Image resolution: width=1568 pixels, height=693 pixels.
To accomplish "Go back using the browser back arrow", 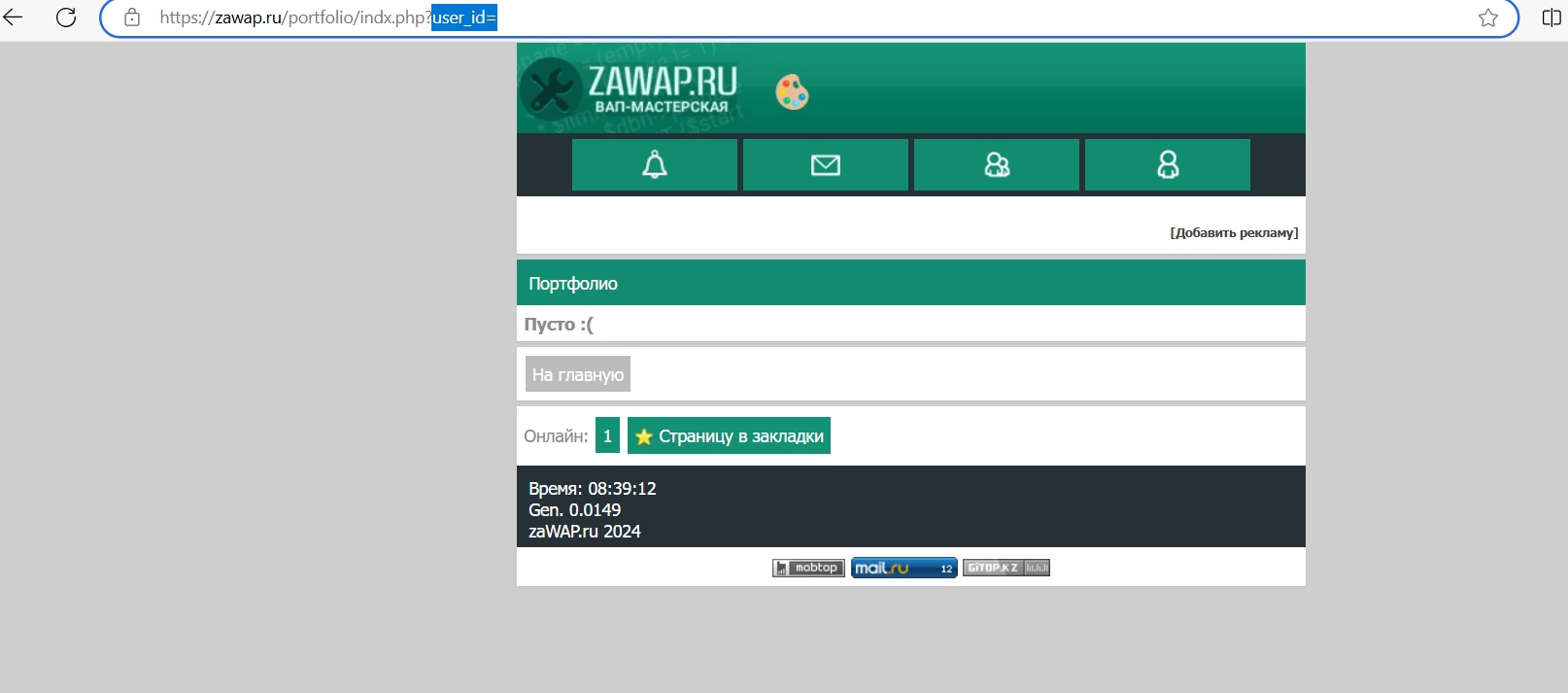I will pos(14,17).
